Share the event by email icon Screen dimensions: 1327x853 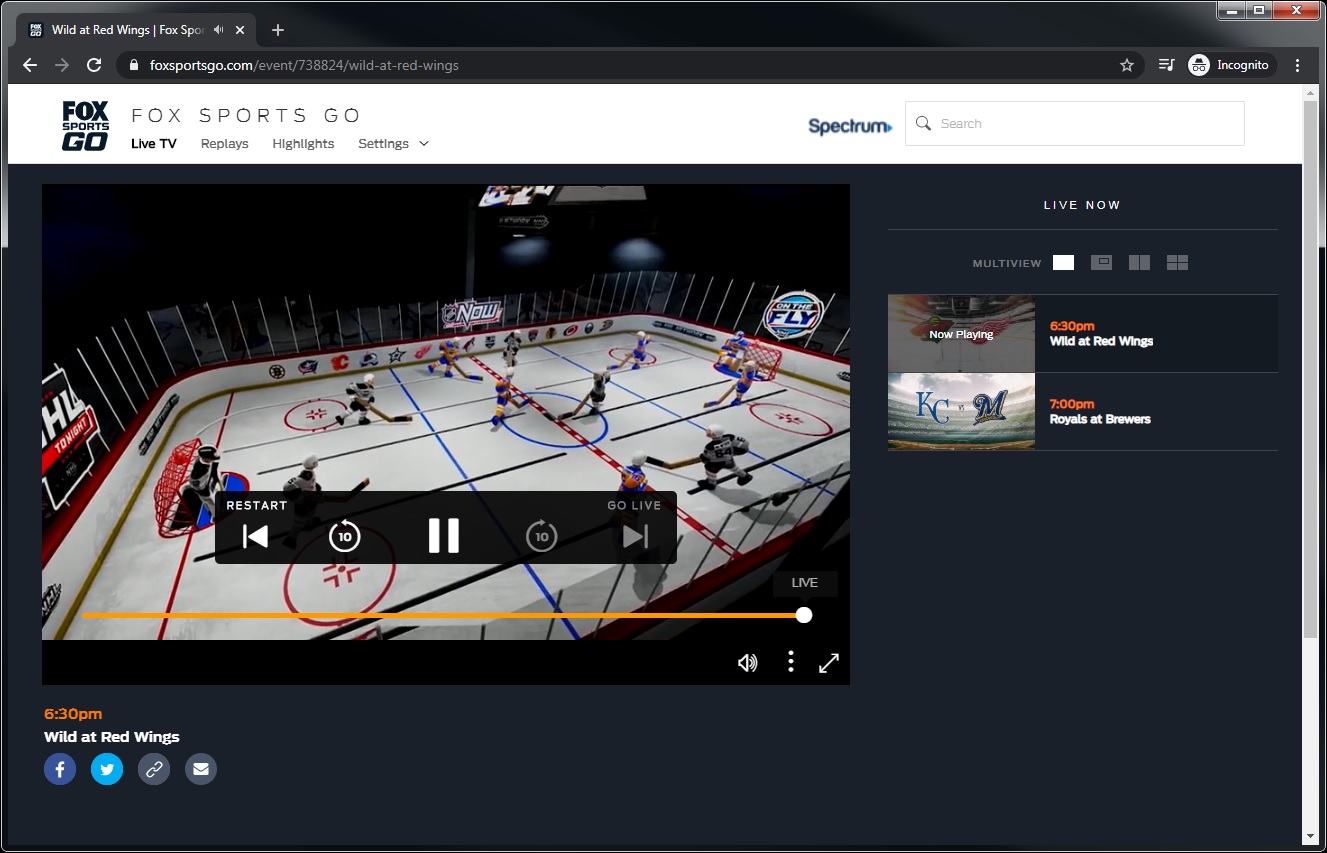tap(201, 769)
